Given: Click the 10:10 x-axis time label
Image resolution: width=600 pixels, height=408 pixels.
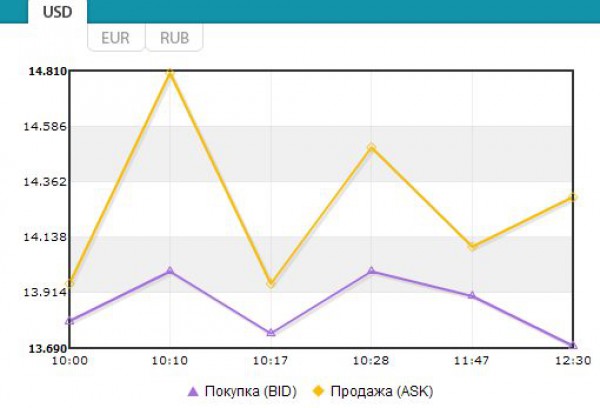Looking at the screenshot, I should [x=170, y=361].
